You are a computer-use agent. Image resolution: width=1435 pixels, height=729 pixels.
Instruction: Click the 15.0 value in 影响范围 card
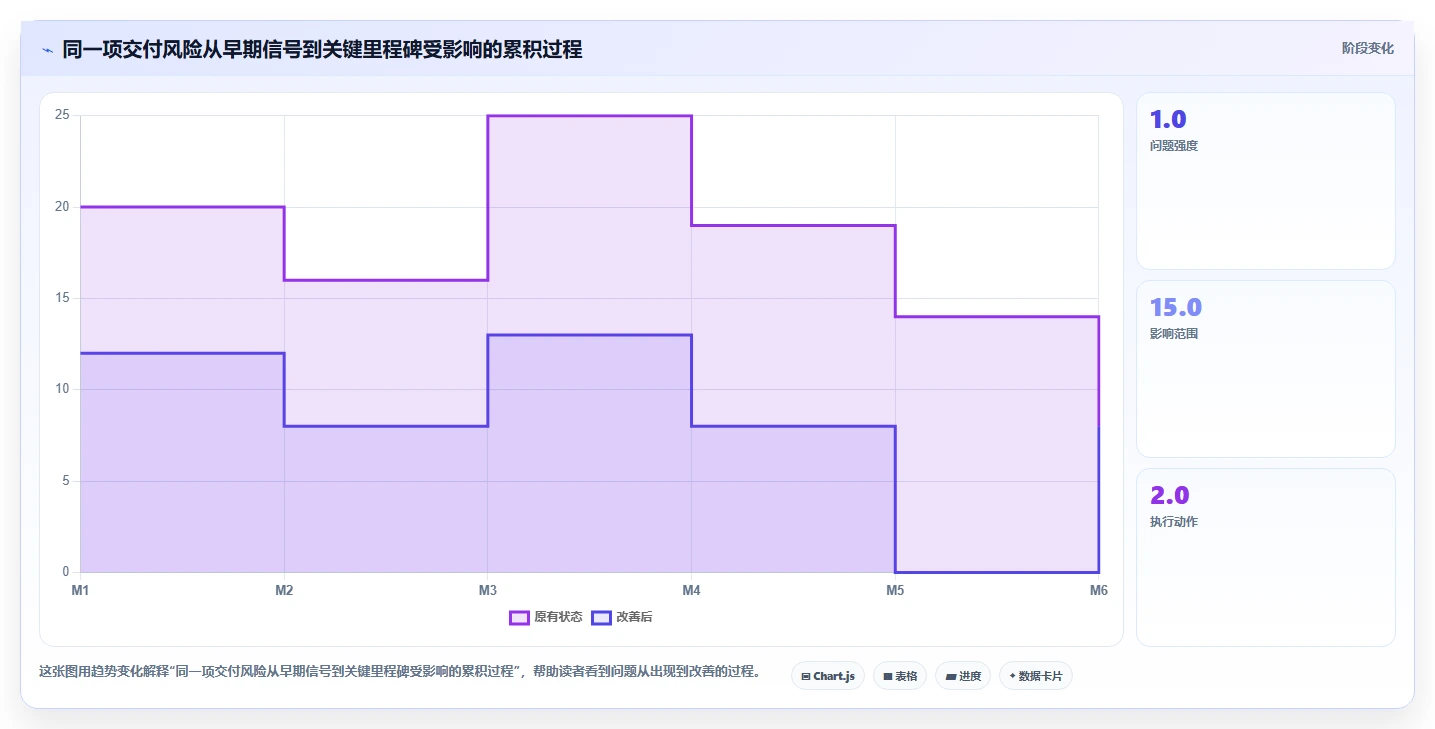tap(1176, 308)
